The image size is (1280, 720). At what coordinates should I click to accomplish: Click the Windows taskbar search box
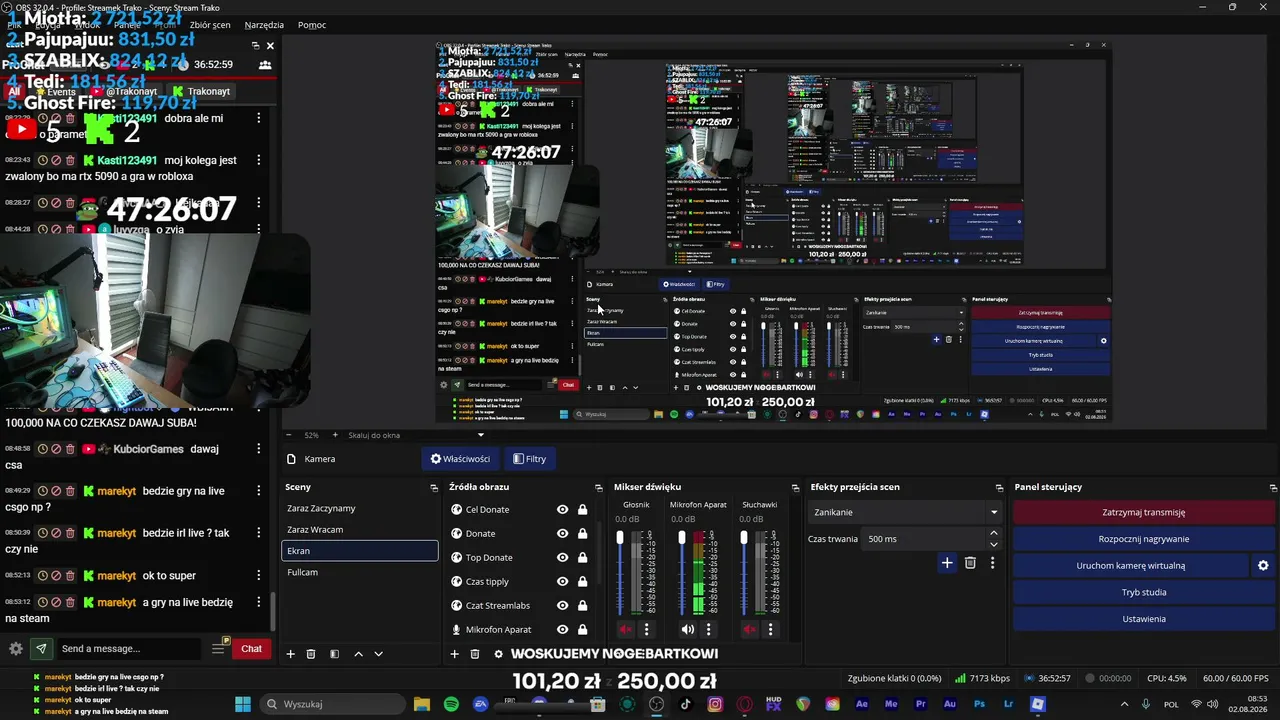pos(332,704)
